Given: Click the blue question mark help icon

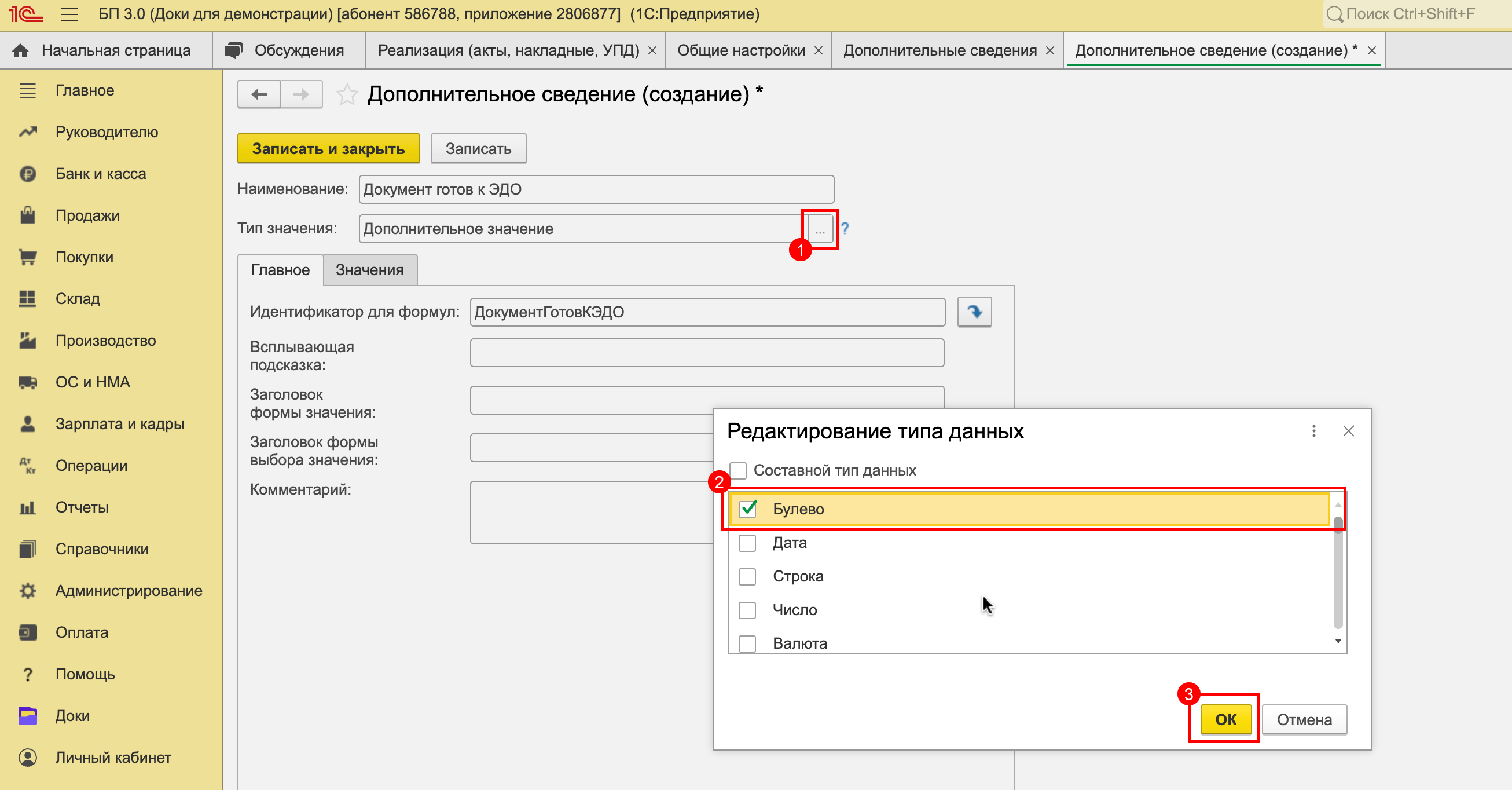Looking at the screenshot, I should coord(845,228).
